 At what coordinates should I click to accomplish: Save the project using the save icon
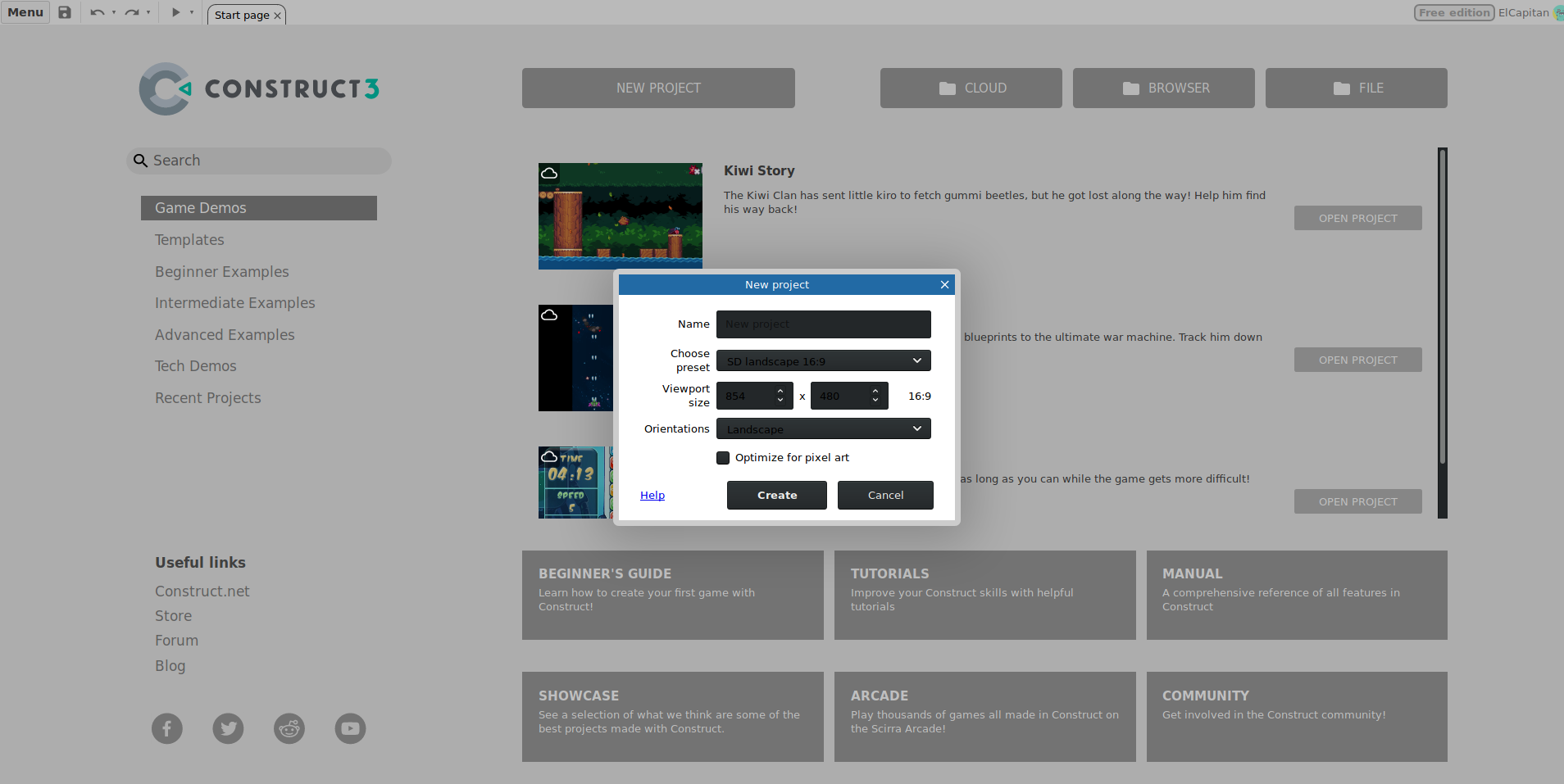[x=64, y=12]
